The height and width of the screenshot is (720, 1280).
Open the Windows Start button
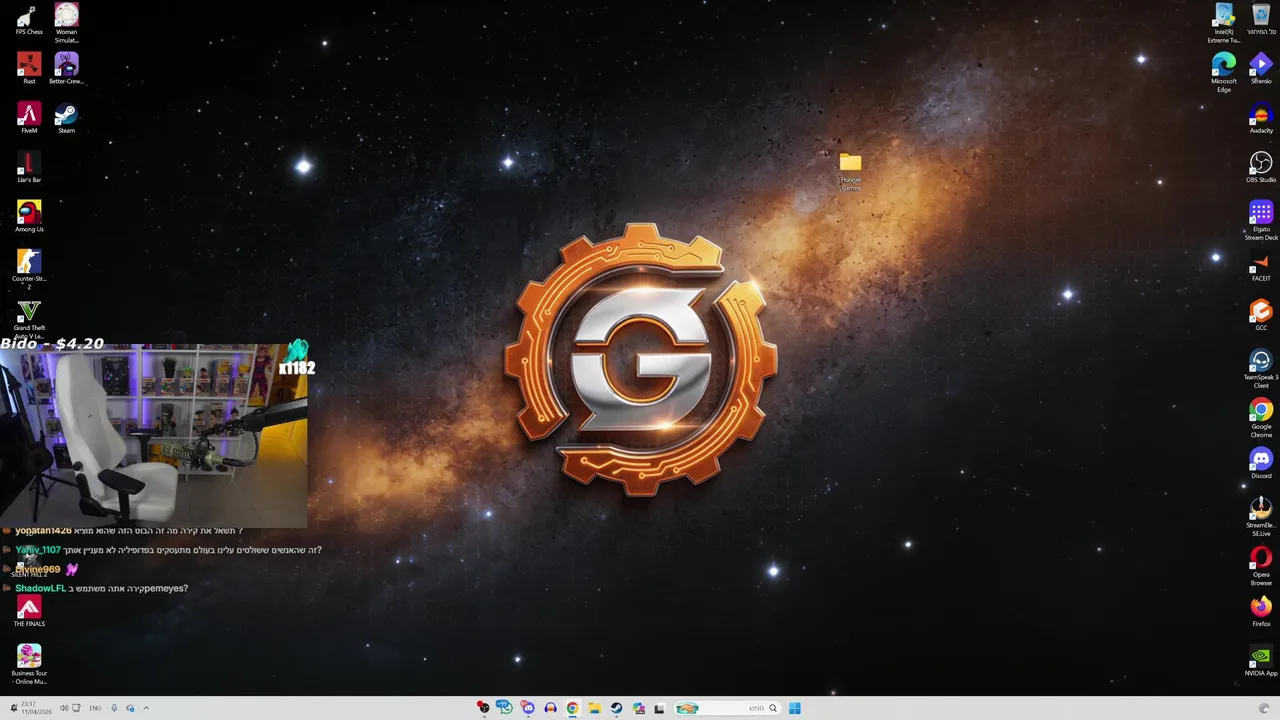[x=795, y=708]
